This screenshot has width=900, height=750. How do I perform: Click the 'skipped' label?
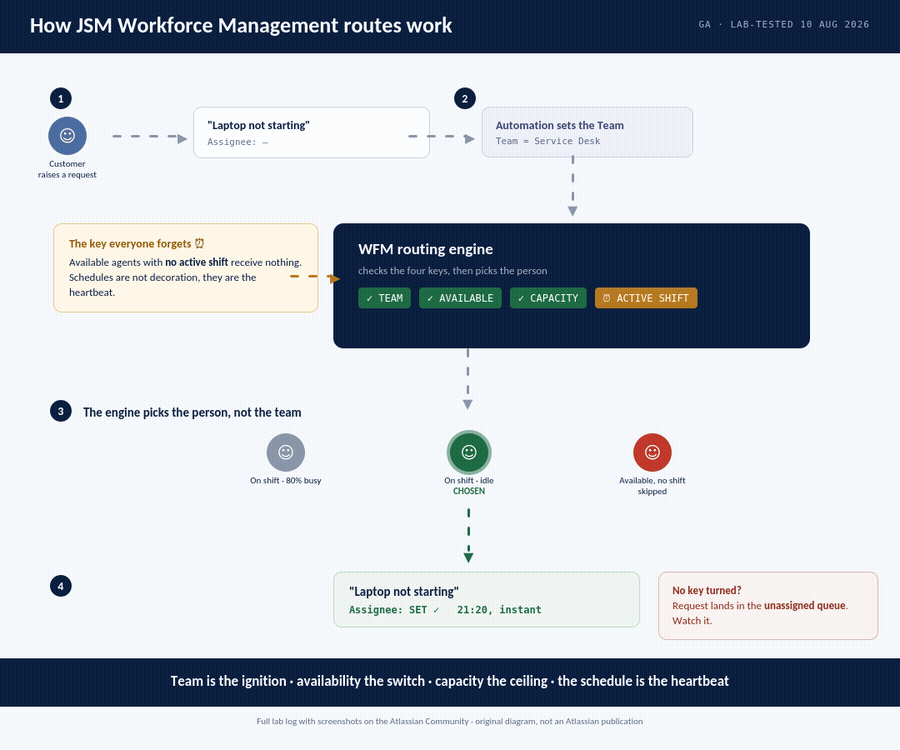(x=652, y=491)
